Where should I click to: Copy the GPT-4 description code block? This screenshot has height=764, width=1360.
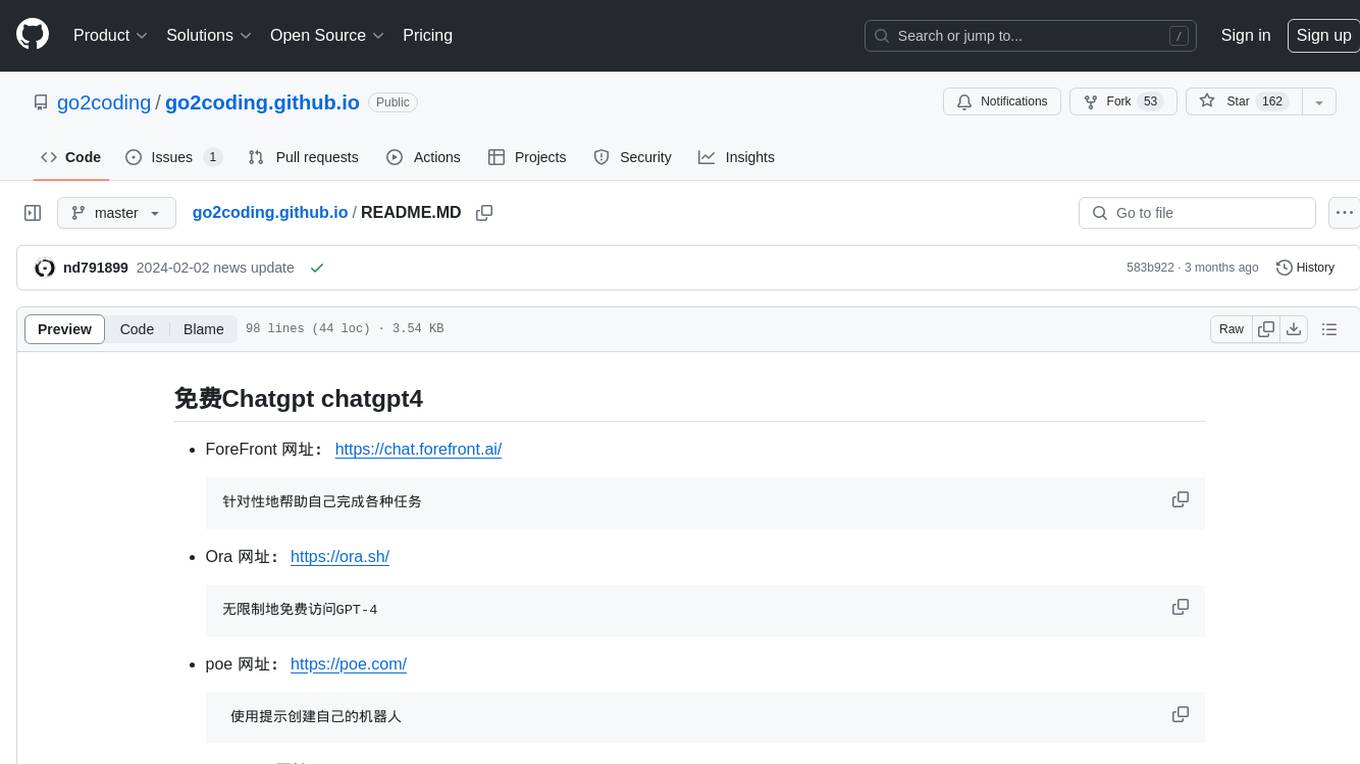(x=1180, y=607)
